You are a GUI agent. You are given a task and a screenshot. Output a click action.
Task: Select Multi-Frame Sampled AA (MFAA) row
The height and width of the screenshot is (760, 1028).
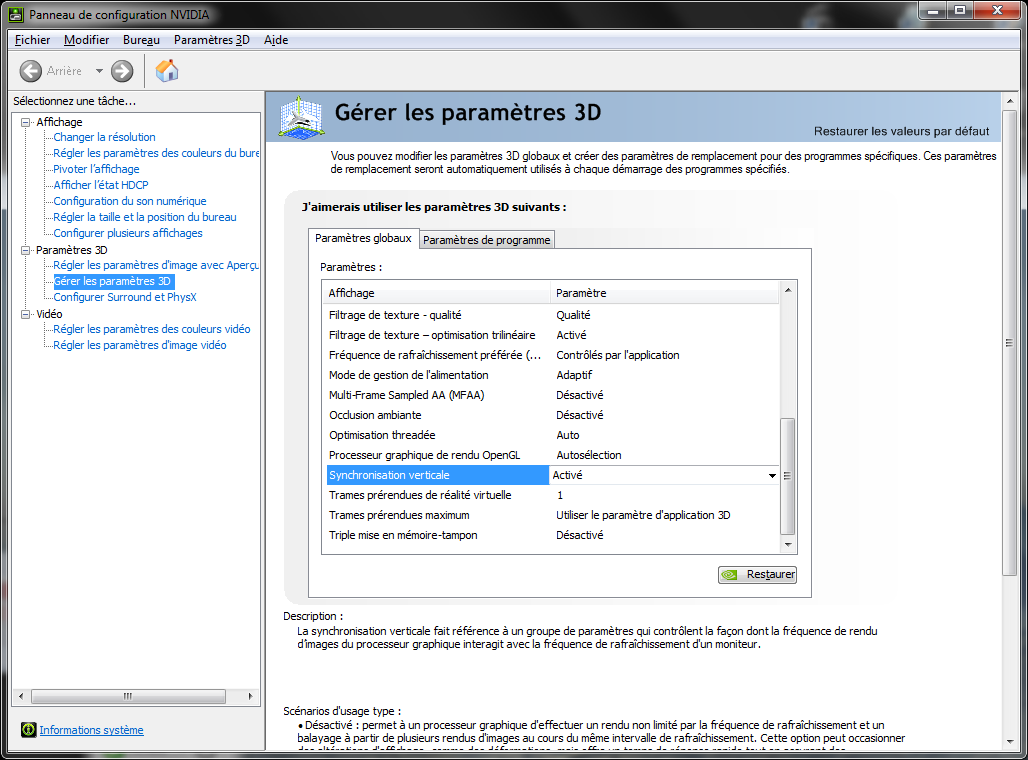point(553,395)
